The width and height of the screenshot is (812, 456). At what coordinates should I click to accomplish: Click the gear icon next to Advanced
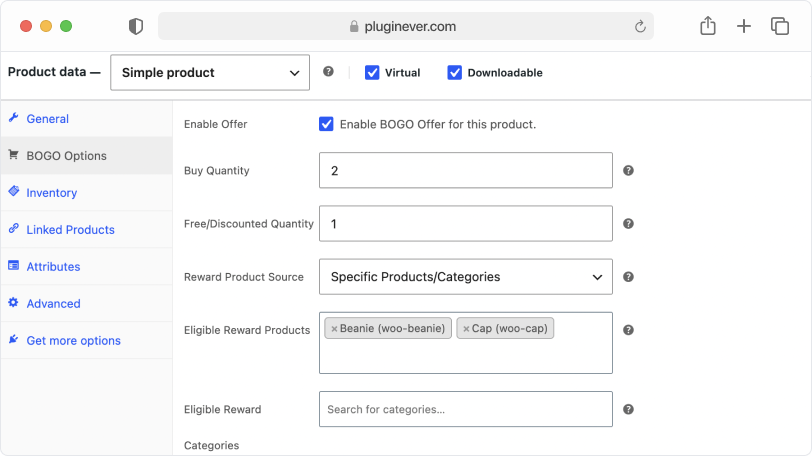13,302
